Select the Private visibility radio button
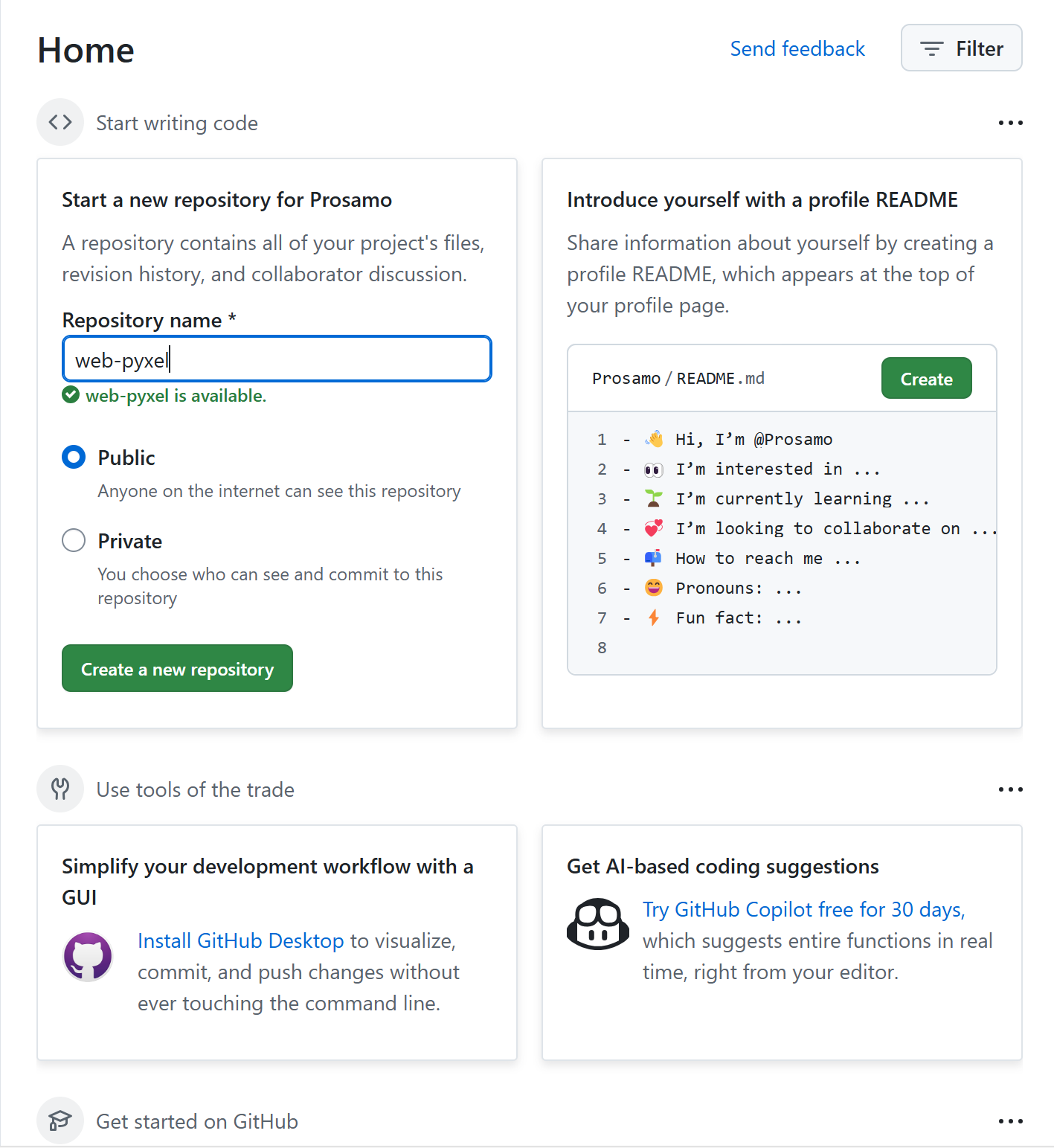Image resolution: width=1054 pixels, height=1148 pixels. coord(74,540)
